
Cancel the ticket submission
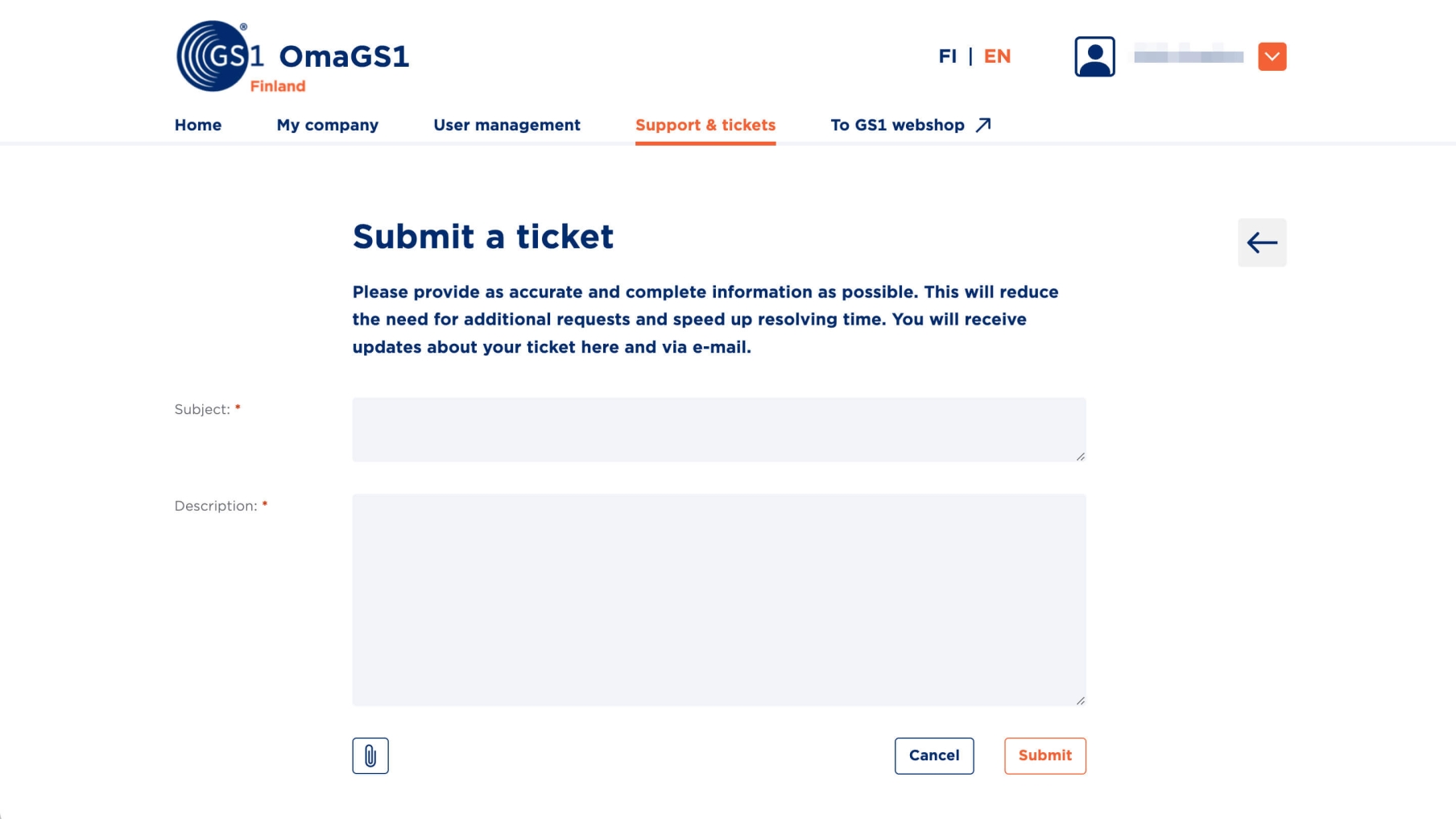coord(933,755)
